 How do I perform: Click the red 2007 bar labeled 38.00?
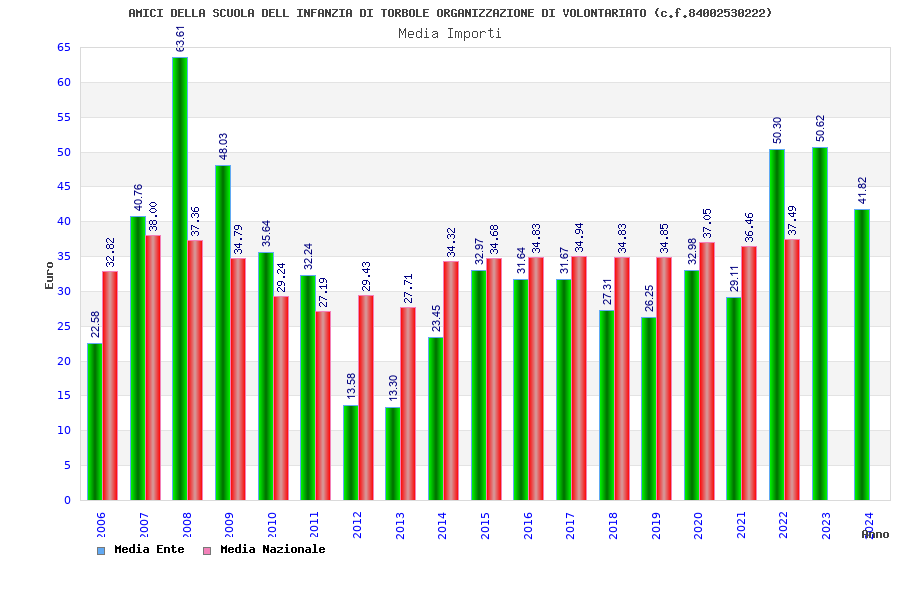(x=153, y=367)
